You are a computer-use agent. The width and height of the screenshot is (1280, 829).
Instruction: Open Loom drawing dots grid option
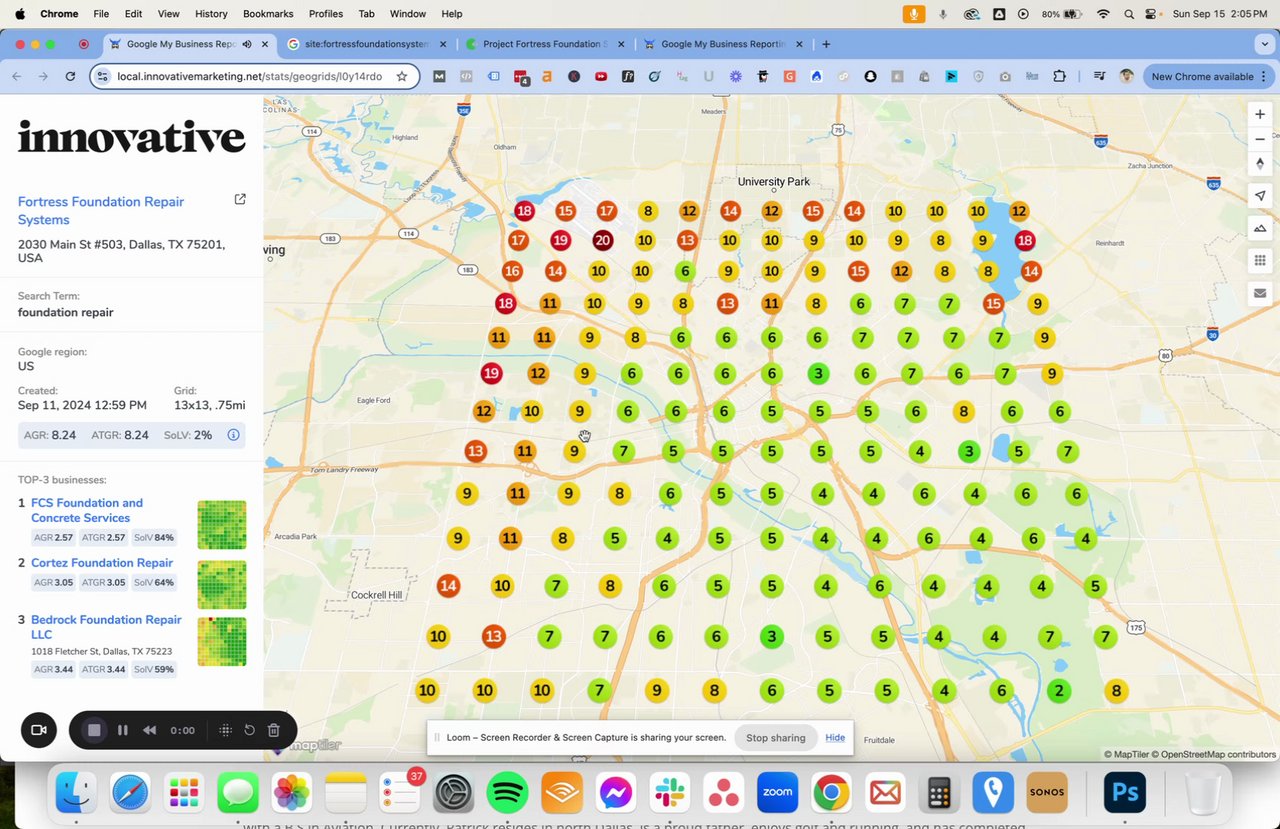tap(225, 730)
